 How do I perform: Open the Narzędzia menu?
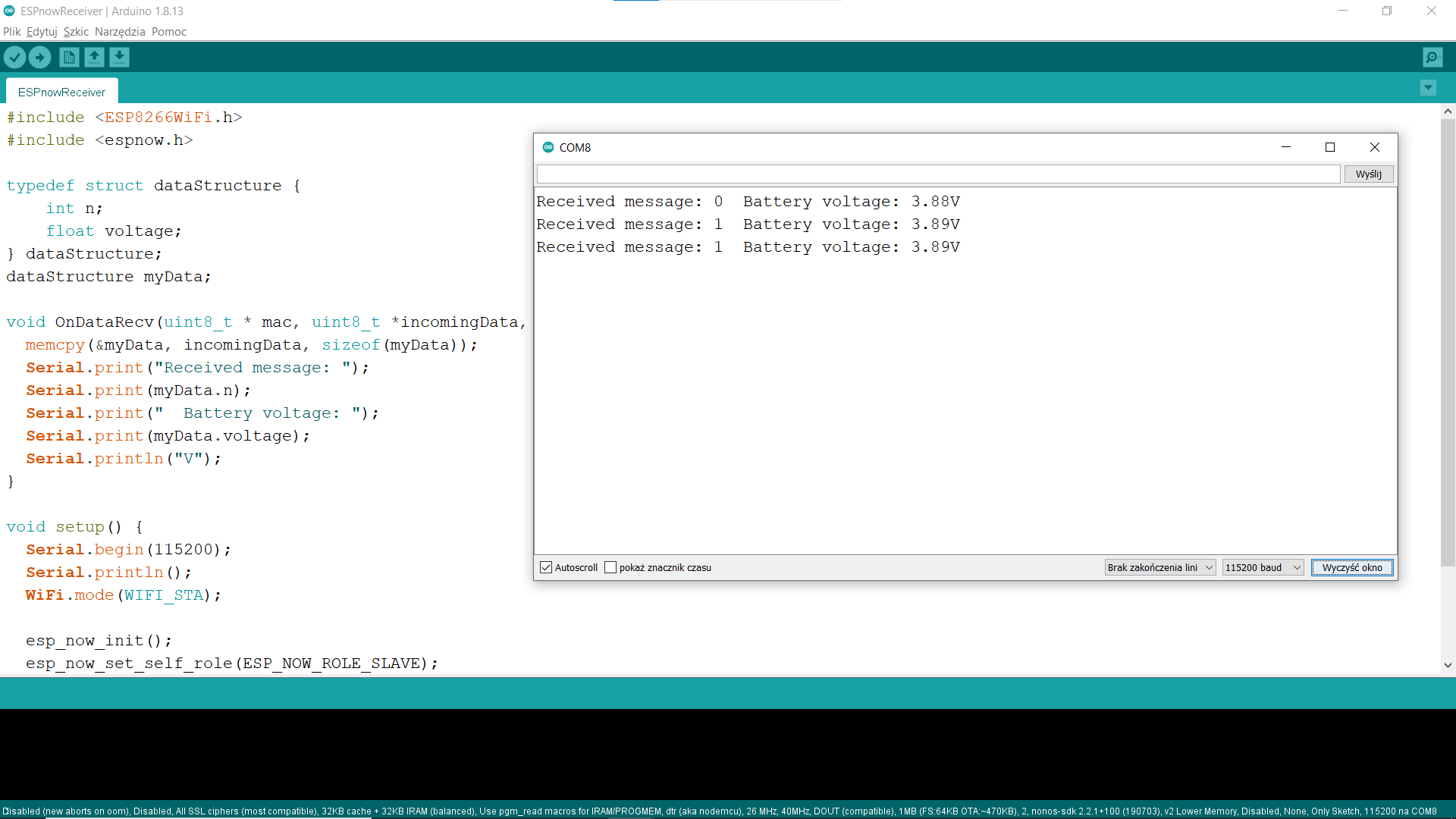click(x=120, y=32)
